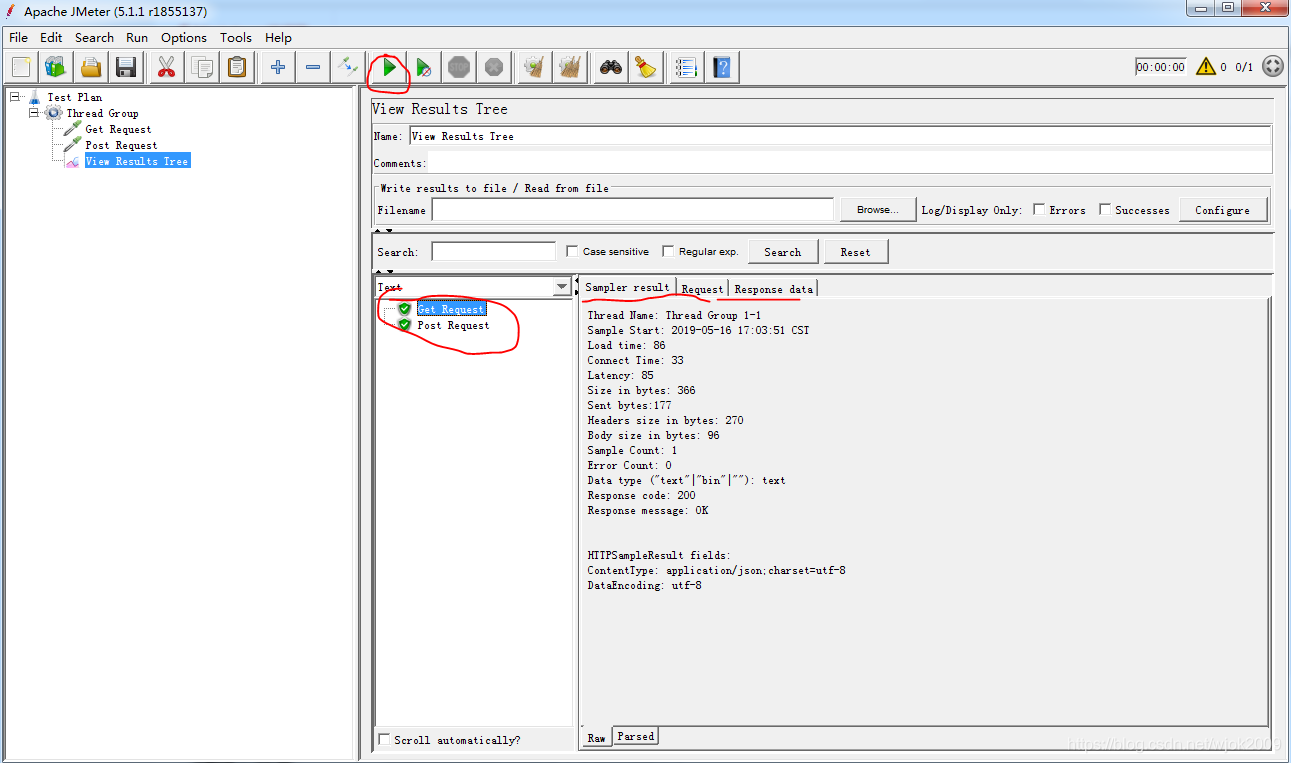Select Post Request in test plan tree
Viewport: 1291px width, 763px height.
coord(121,145)
